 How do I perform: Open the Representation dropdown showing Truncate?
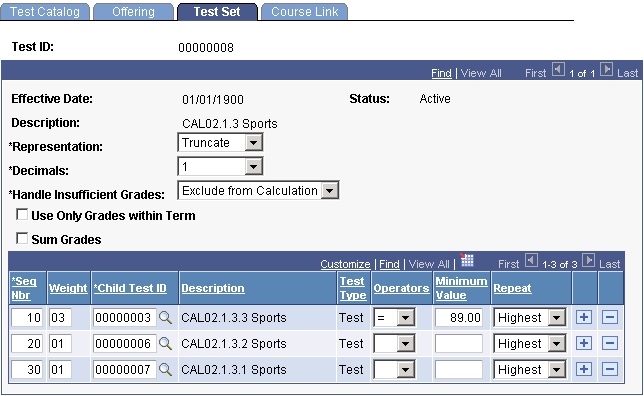220,143
